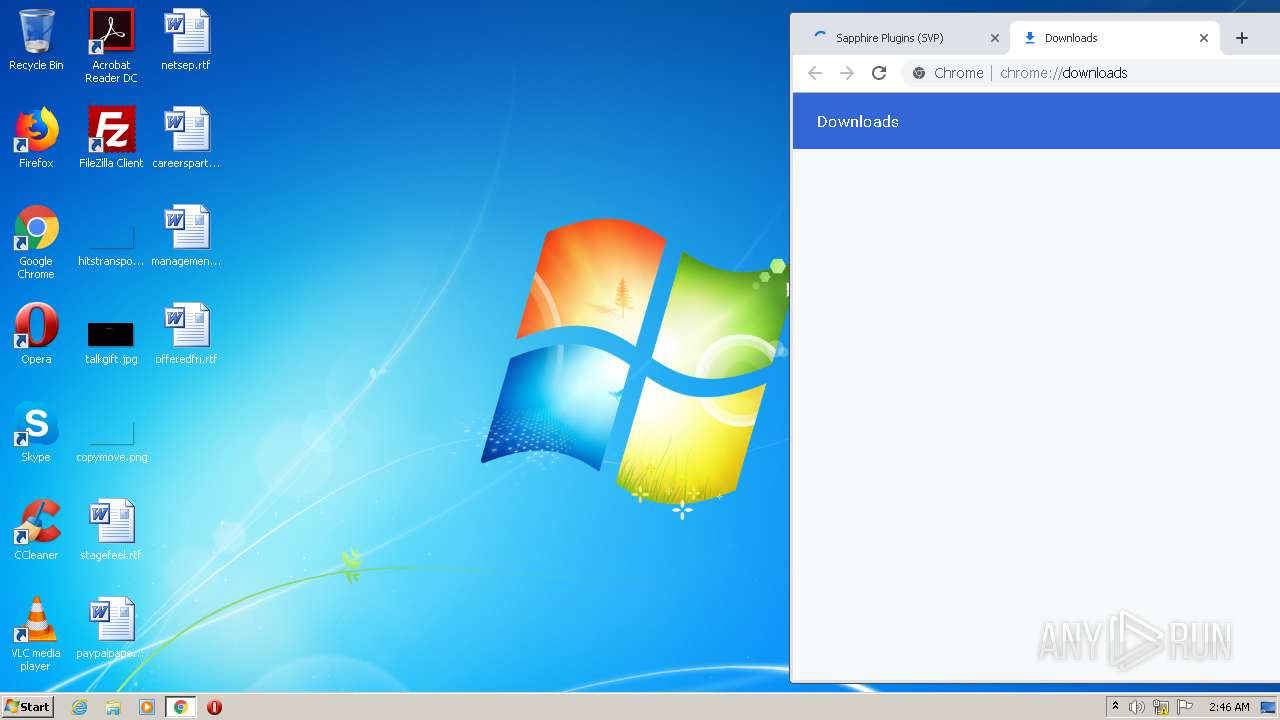Click the Show desktop button
This screenshot has height=720, width=1280.
[x=1268, y=707]
